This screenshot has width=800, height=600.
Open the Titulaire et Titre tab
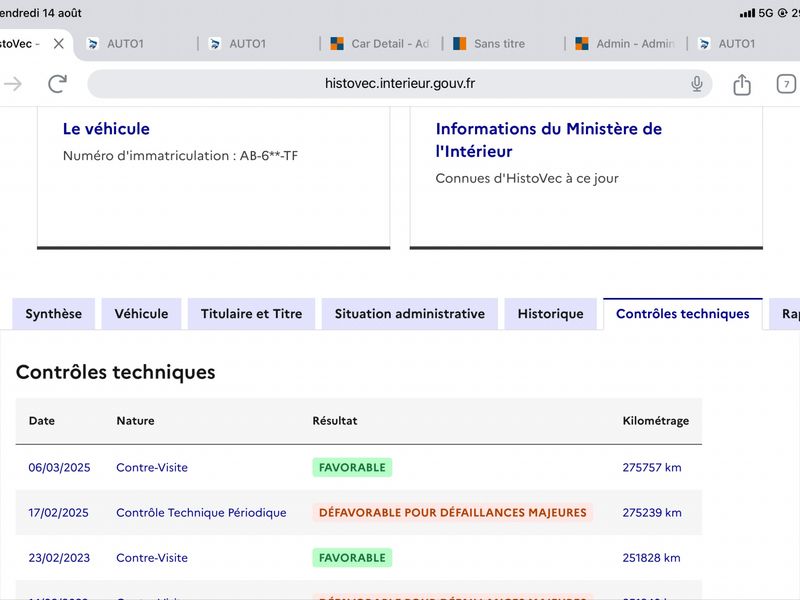[x=252, y=314]
